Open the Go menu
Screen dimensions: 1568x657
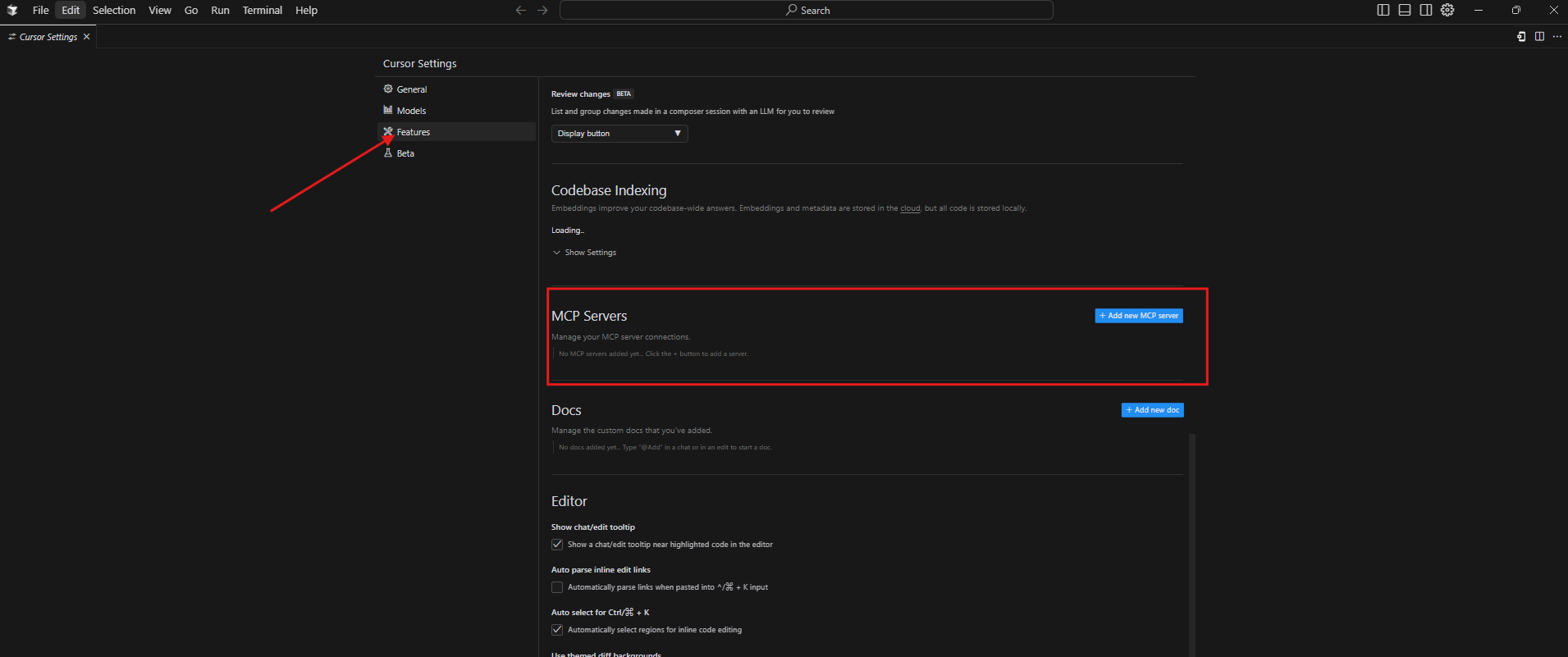(191, 10)
